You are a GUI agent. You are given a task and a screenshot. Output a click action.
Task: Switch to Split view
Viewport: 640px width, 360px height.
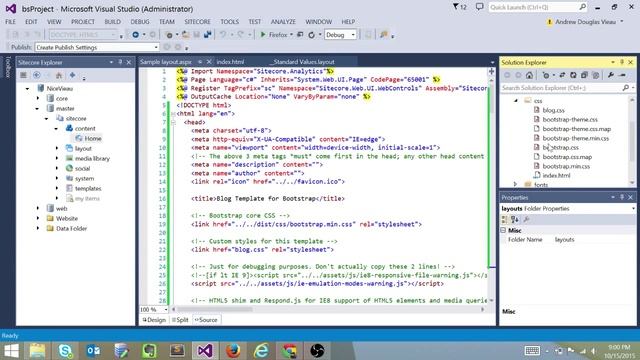point(180,320)
